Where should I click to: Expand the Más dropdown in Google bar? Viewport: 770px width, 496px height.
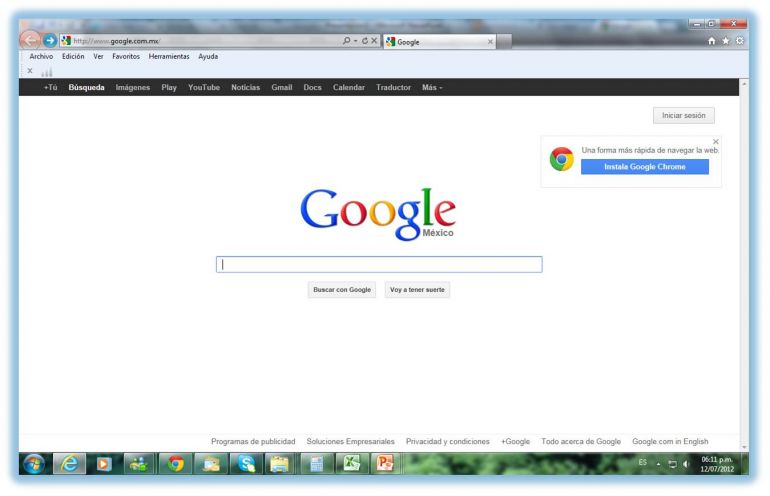click(x=432, y=87)
